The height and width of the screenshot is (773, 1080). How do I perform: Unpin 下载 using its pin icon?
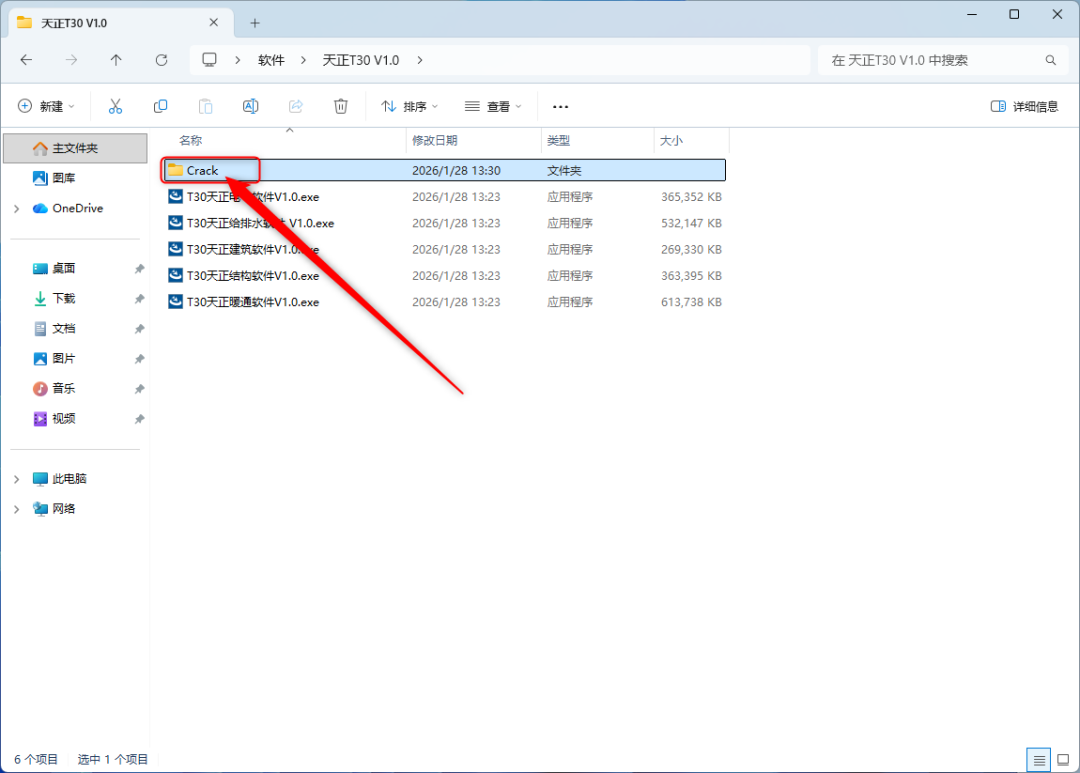point(139,299)
